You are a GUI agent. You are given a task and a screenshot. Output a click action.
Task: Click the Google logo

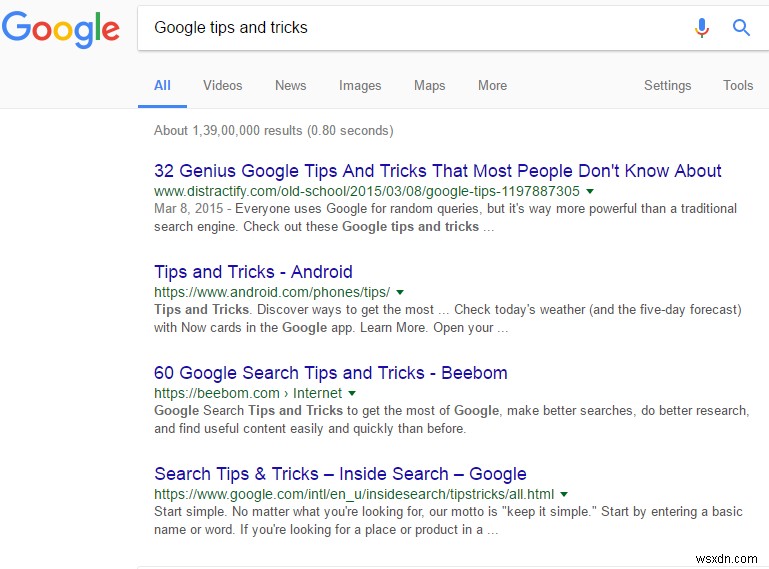[60, 28]
